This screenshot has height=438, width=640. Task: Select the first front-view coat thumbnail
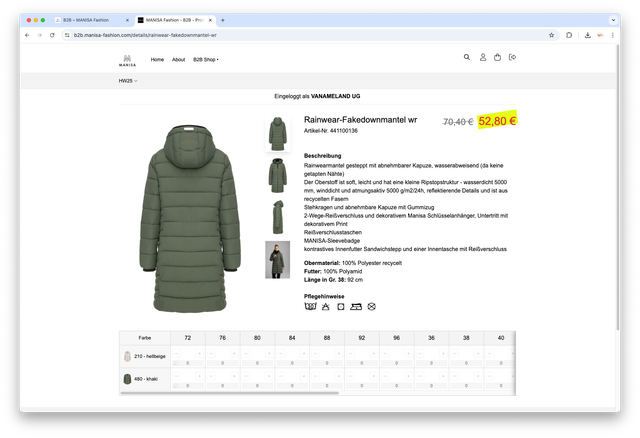pos(277,134)
